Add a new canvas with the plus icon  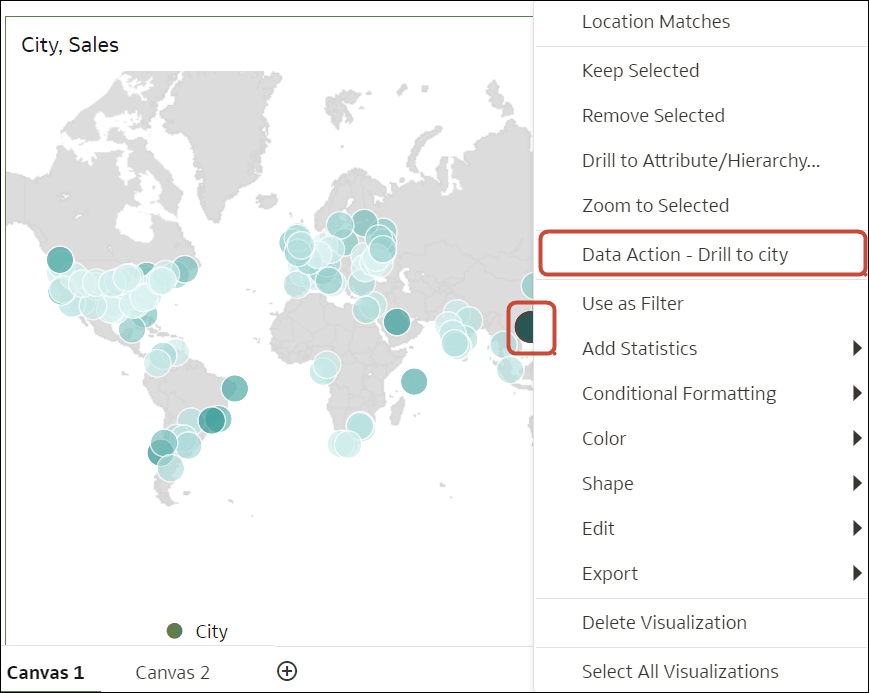click(x=287, y=671)
